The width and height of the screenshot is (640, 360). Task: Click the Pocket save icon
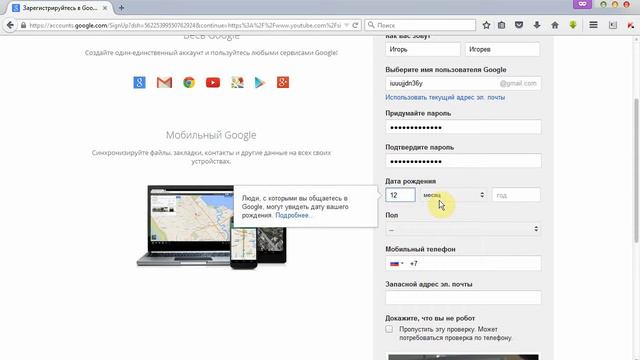519,25
